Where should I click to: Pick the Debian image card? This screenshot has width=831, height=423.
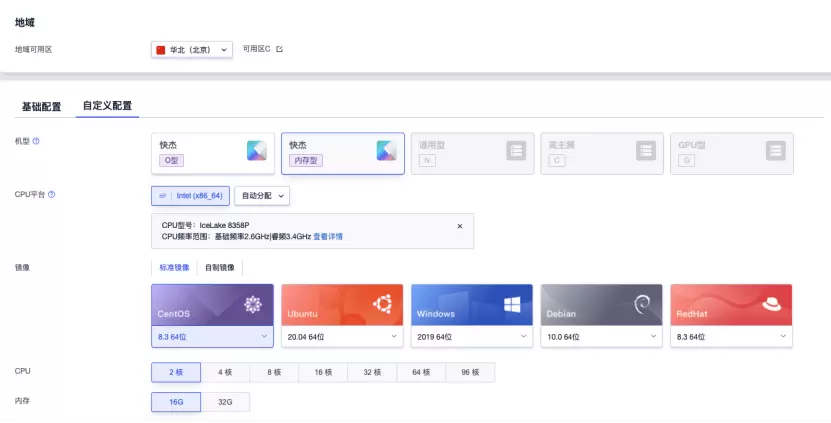(601, 305)
